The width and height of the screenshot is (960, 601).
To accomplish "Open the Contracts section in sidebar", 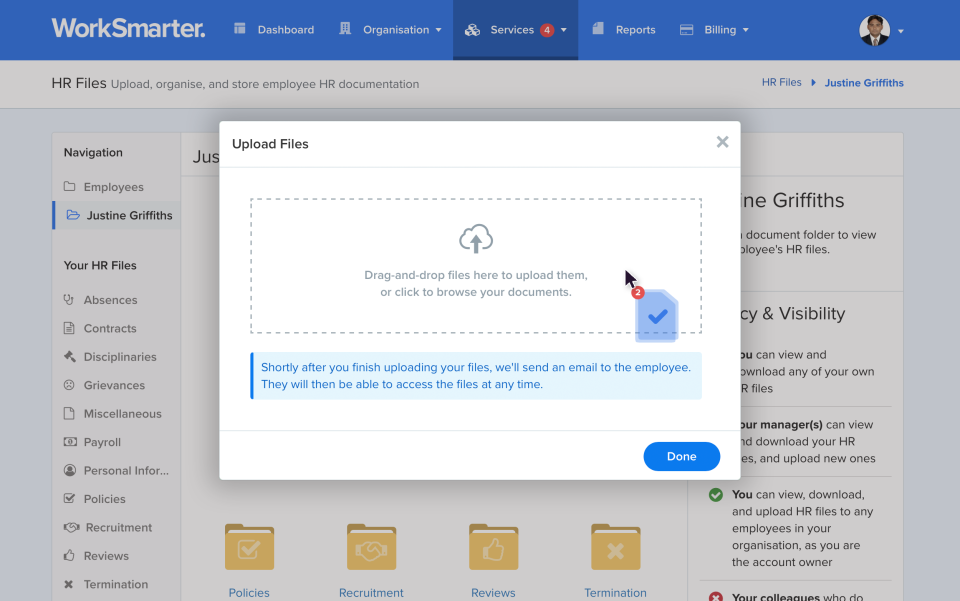I will (x=110, y=328).
